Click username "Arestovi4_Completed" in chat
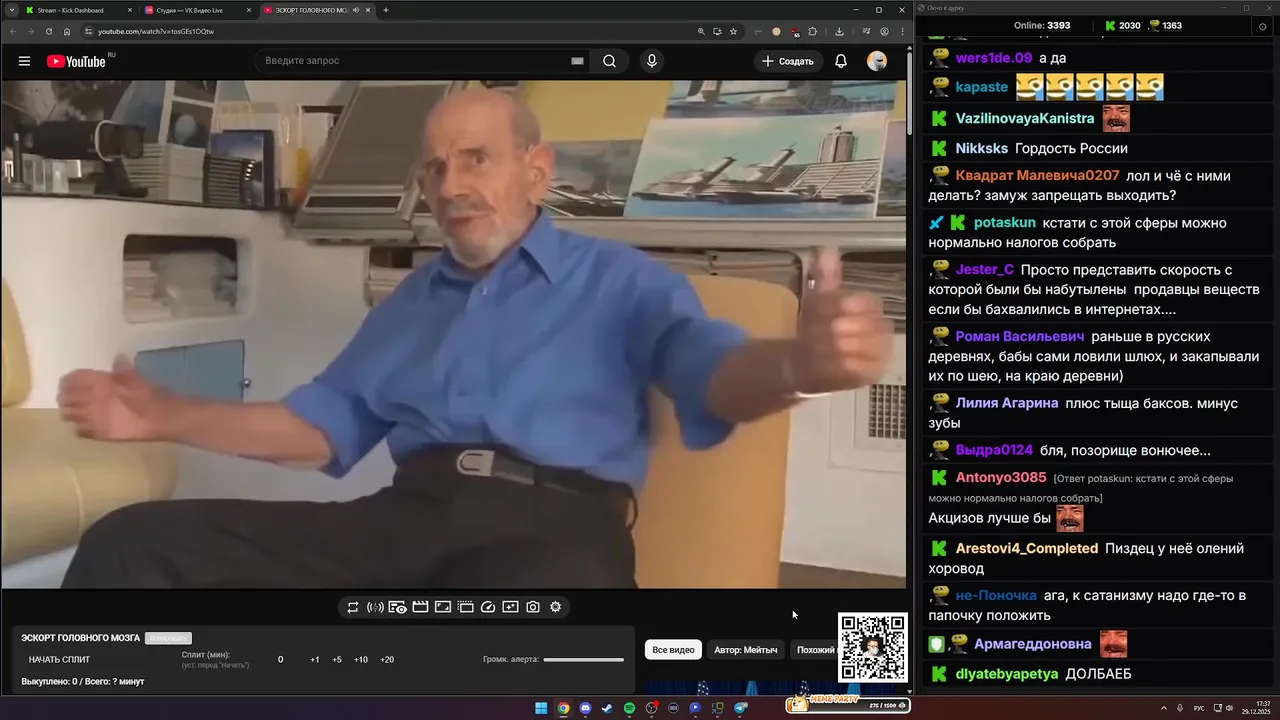The image size is (1280, 720). [x=1027, y=549]
